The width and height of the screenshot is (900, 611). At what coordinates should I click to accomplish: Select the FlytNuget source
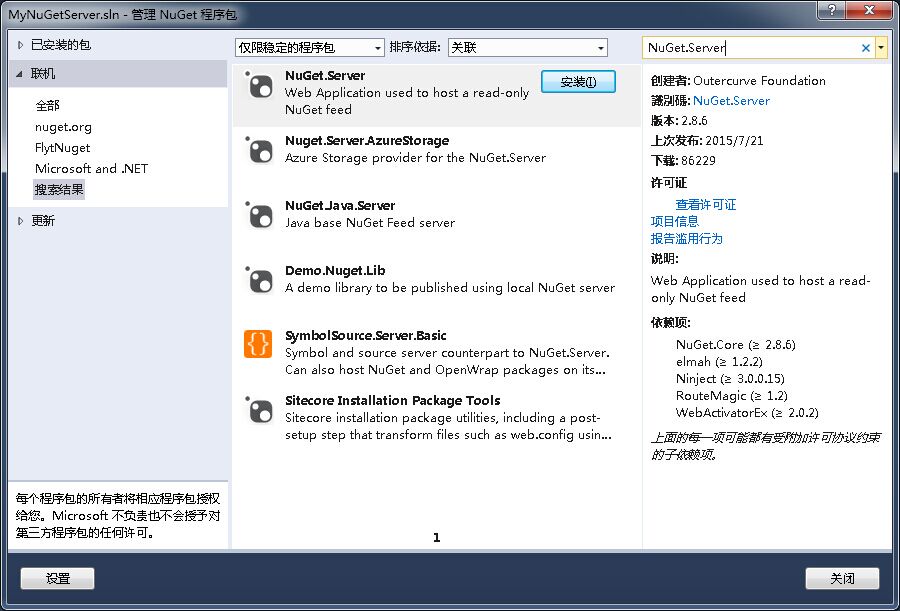tap(63, 148)
